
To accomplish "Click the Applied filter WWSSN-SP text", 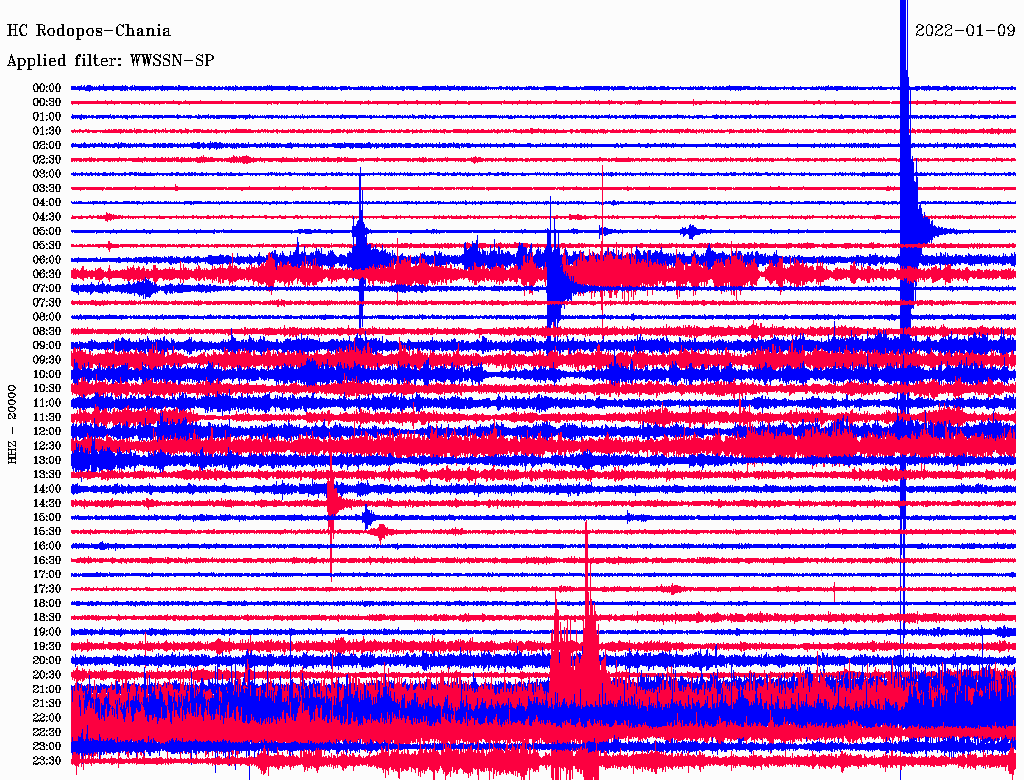I will (x=110, y=61).
